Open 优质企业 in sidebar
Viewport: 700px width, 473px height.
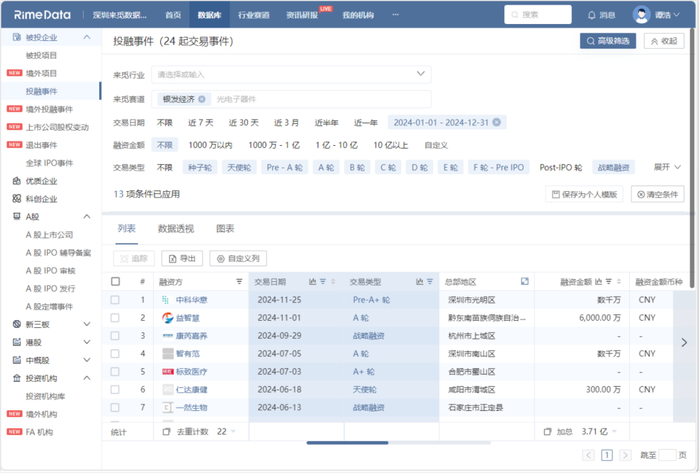point(41,181)
